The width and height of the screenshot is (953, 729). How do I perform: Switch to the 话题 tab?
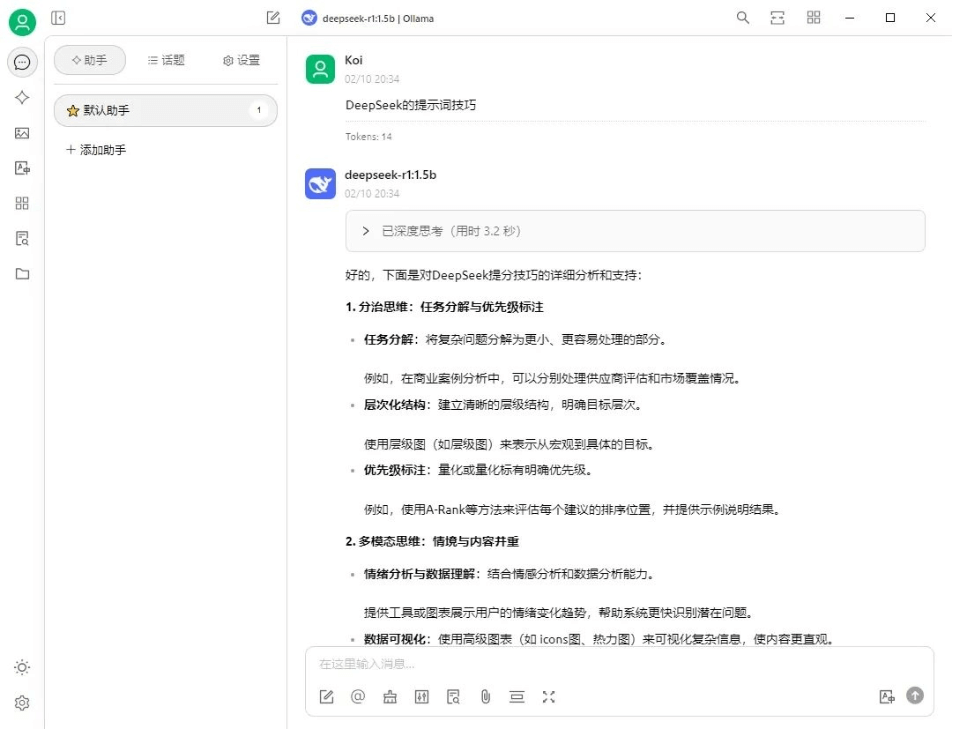pyautogui.click(x=166, y=60)
